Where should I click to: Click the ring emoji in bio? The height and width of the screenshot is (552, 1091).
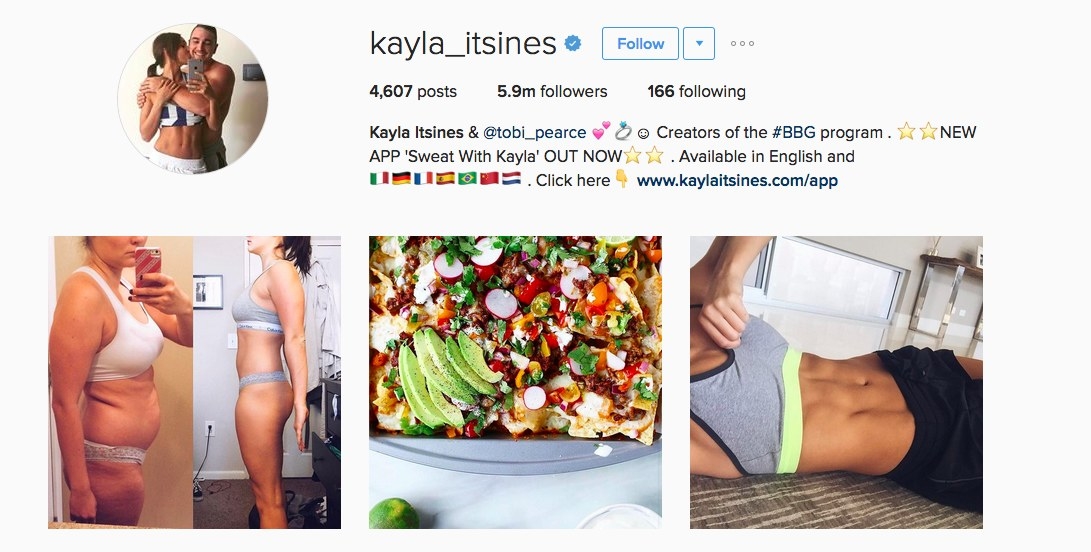(x=623, y=132)
